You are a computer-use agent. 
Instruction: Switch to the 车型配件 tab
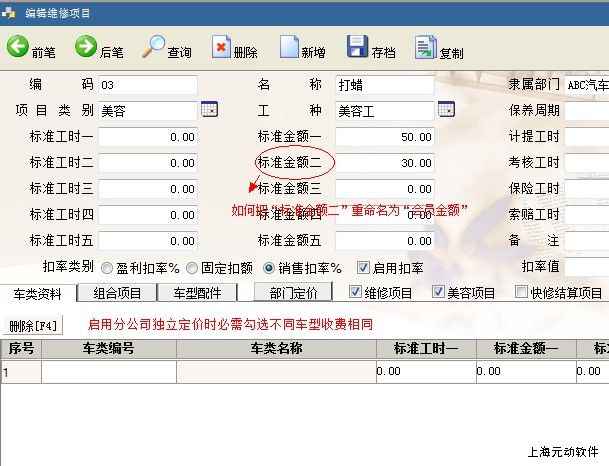(197, 293)
